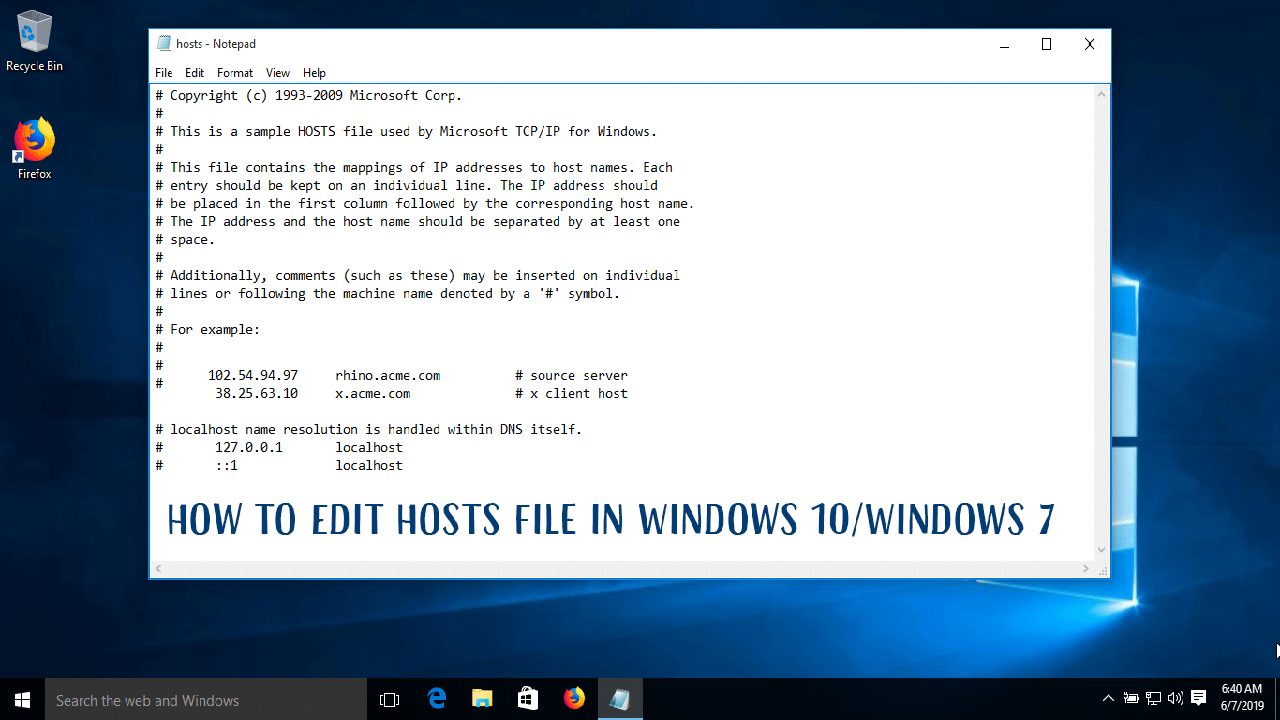Open the Start menu

point(21,698)
